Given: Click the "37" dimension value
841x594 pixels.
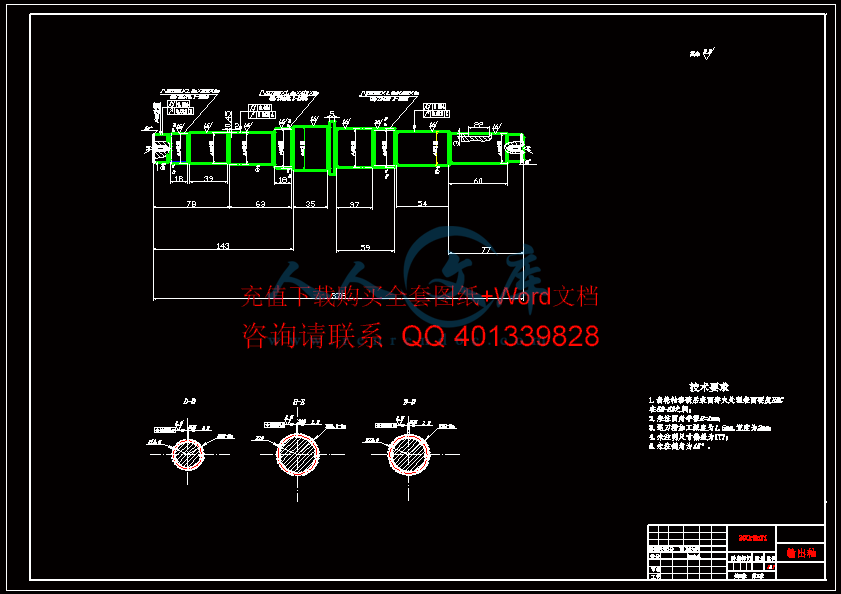Looking at the screenshot, I should pyautogui.click(x=354, y=204).
